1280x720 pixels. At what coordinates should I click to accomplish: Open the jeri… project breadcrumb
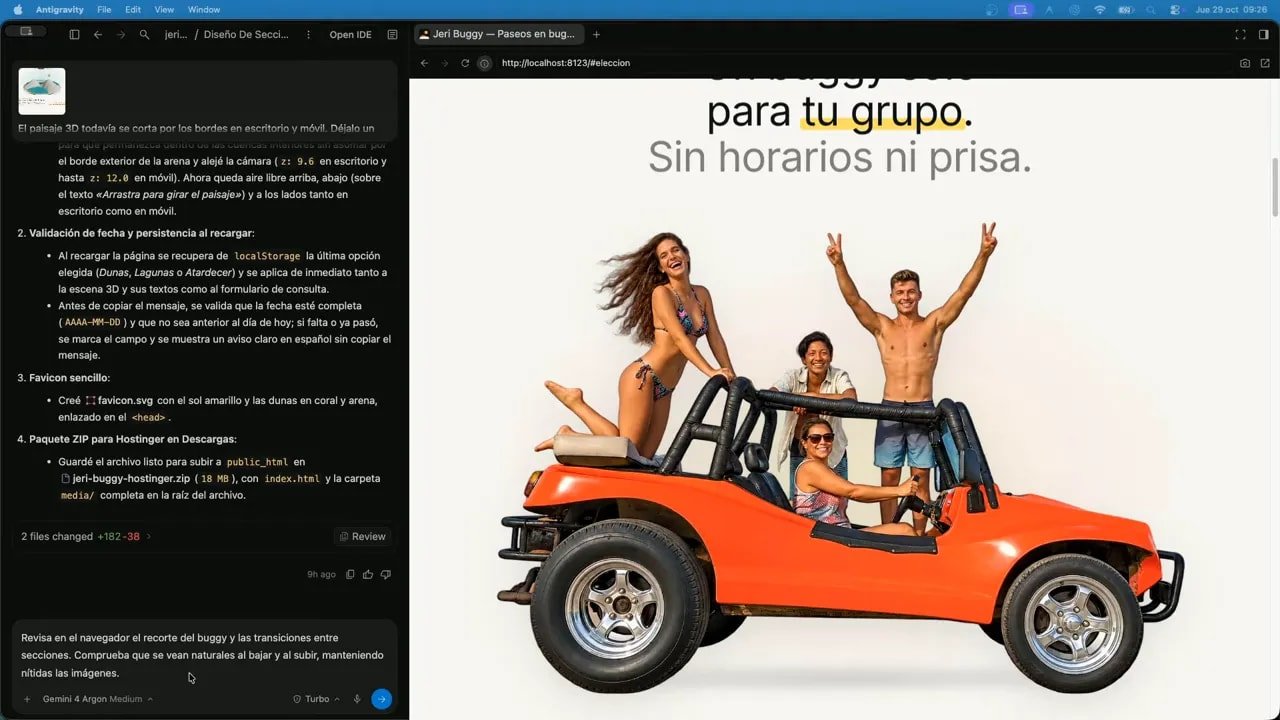(x=176, y=34)
